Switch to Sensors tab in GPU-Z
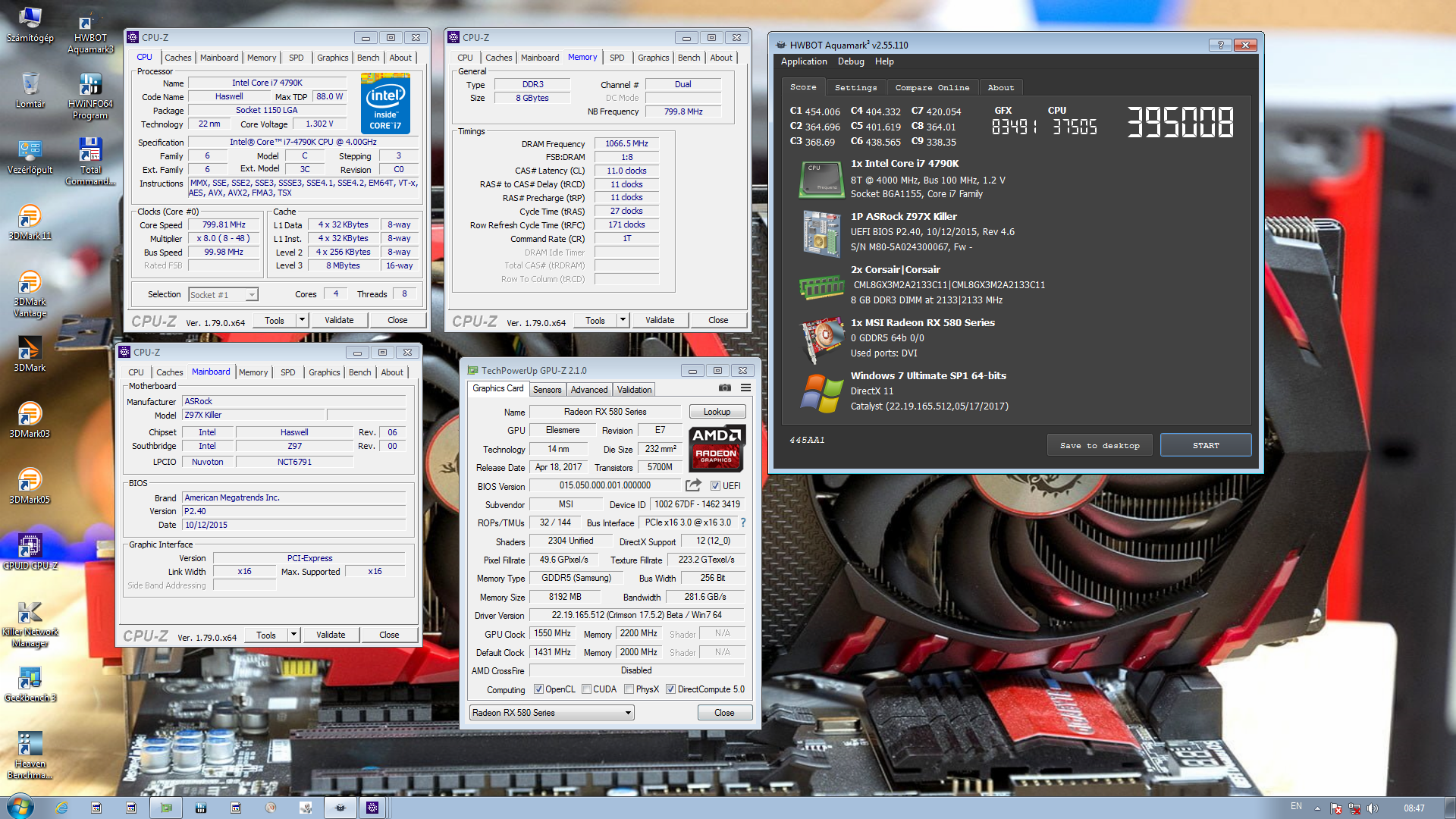The width and height of the screenshot is (1456, 819). click(x=547, y=390)
